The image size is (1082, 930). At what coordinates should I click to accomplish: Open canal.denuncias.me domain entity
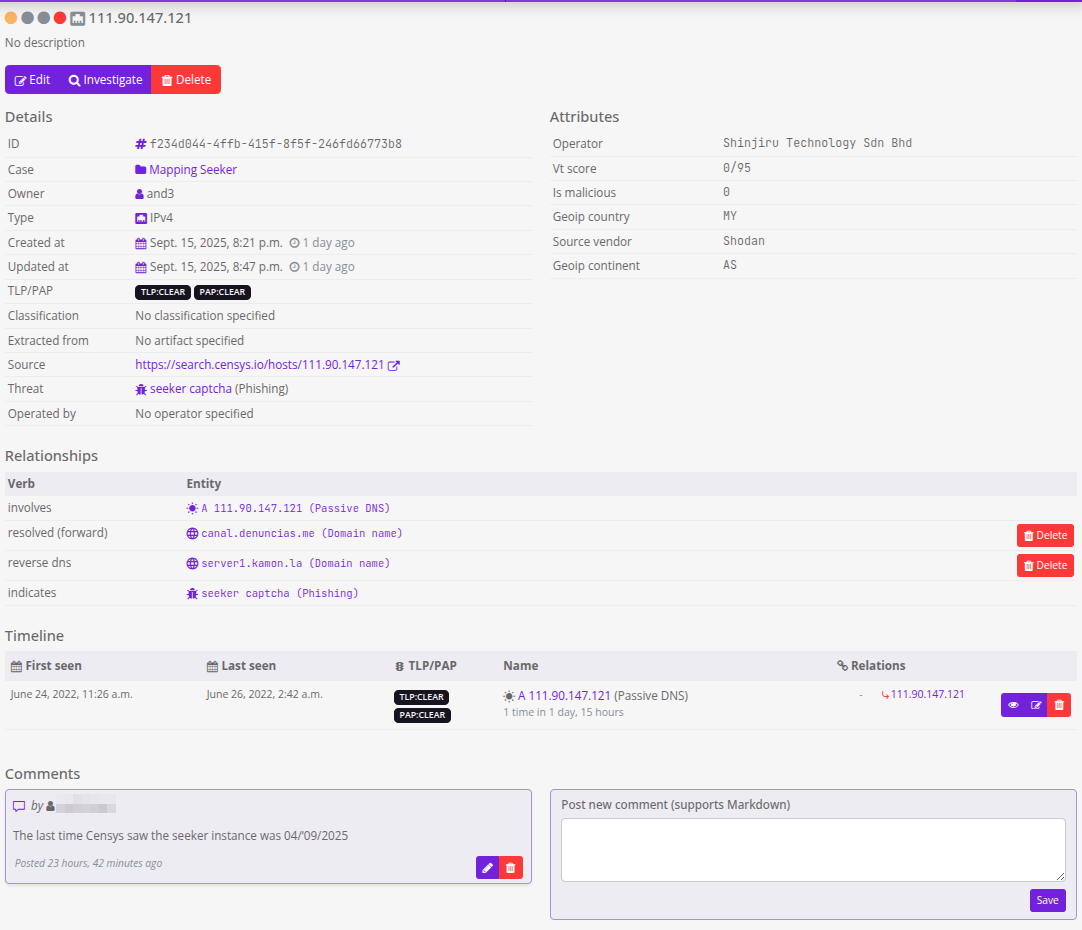258,534
